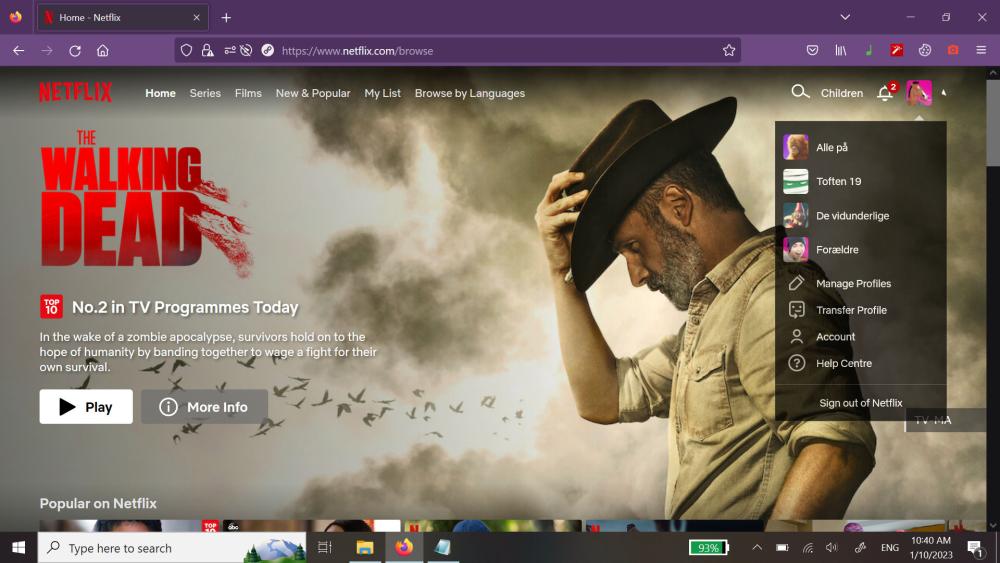Expand the Firefox list all tabs chevron

(845, 17)
